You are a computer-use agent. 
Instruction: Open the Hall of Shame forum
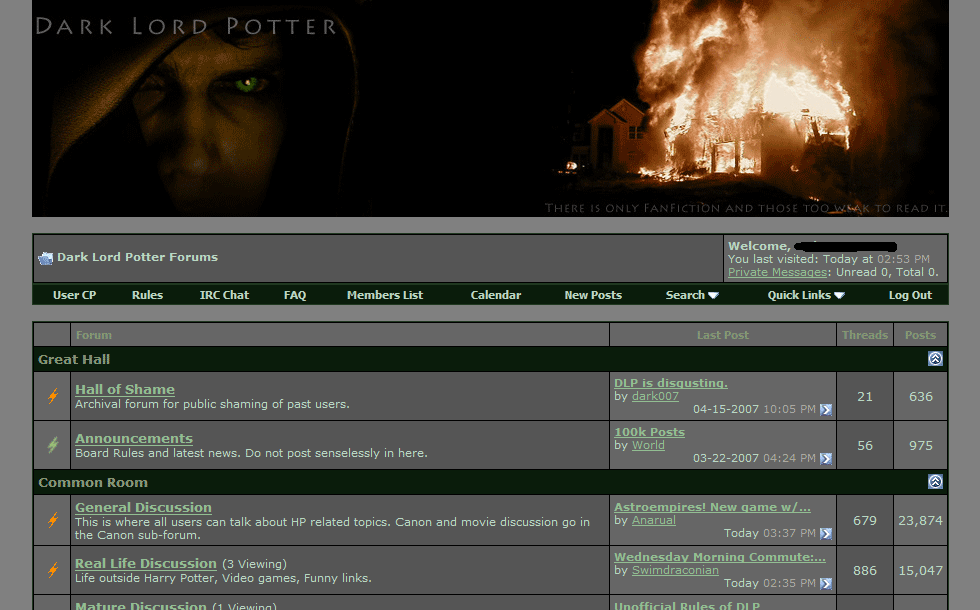click(125, 389)
